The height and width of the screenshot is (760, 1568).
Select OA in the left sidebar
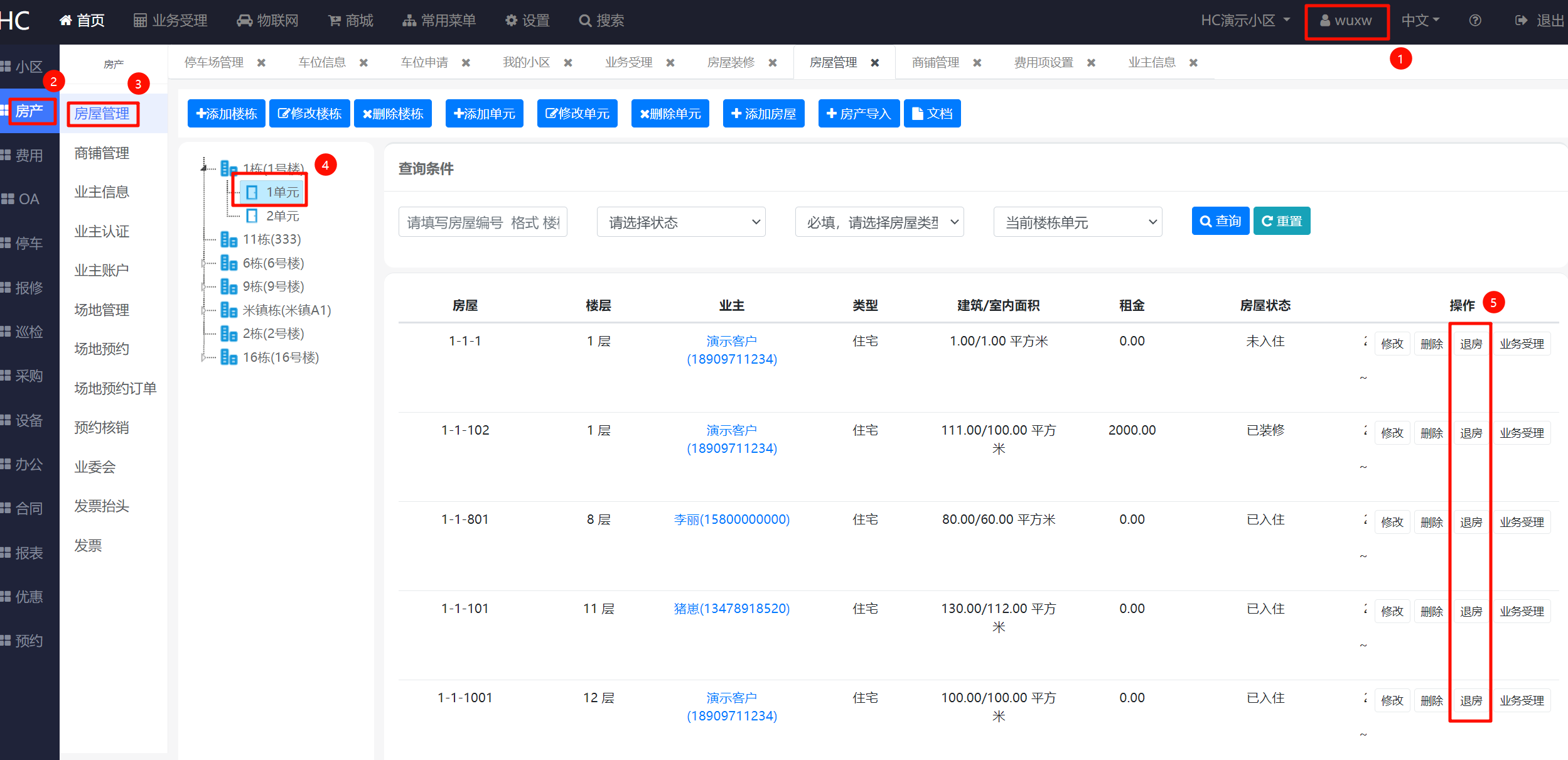29,199
